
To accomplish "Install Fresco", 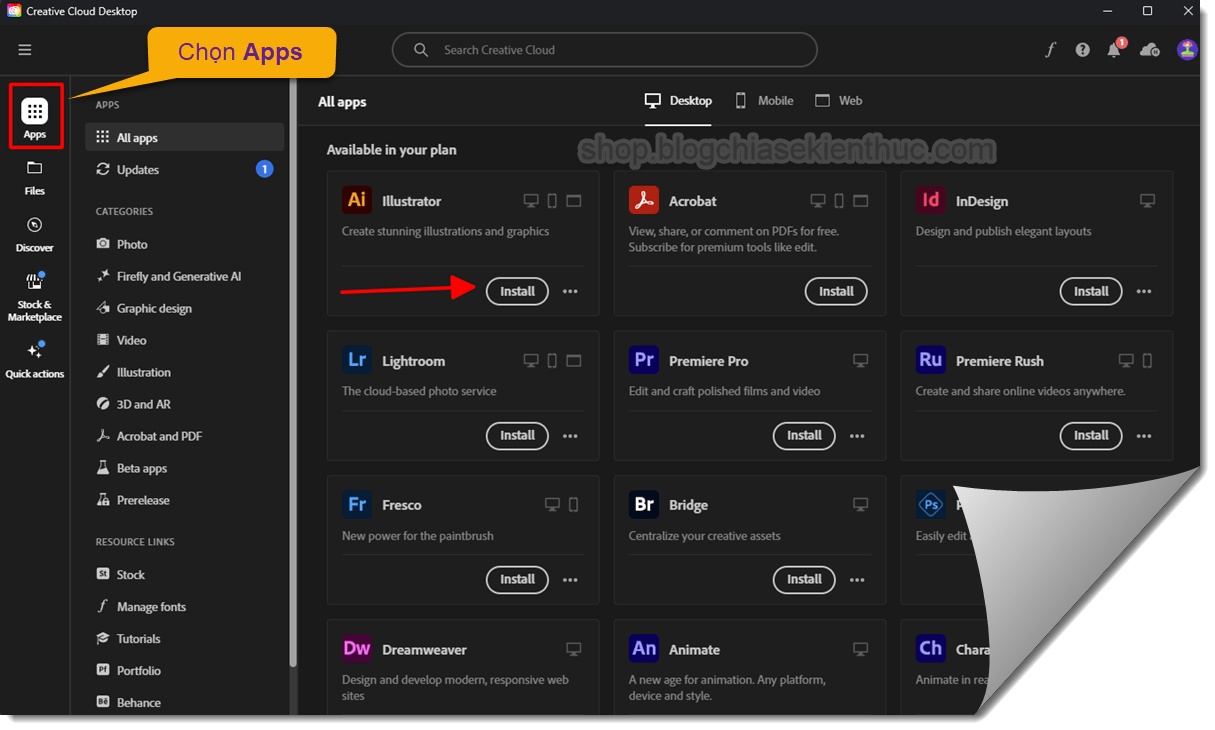I will (x=517, y=579).
